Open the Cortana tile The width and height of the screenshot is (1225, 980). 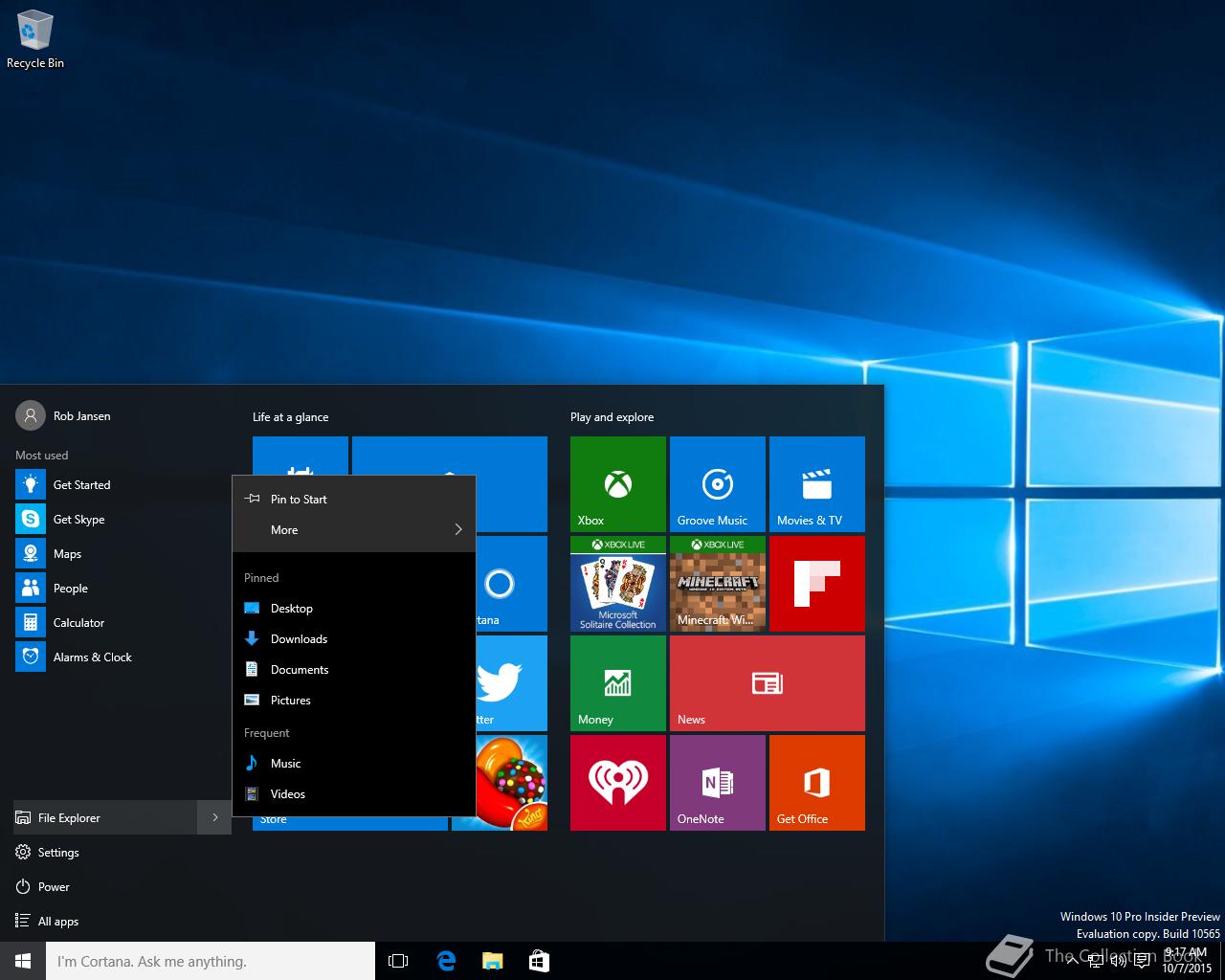pos(512,584)
